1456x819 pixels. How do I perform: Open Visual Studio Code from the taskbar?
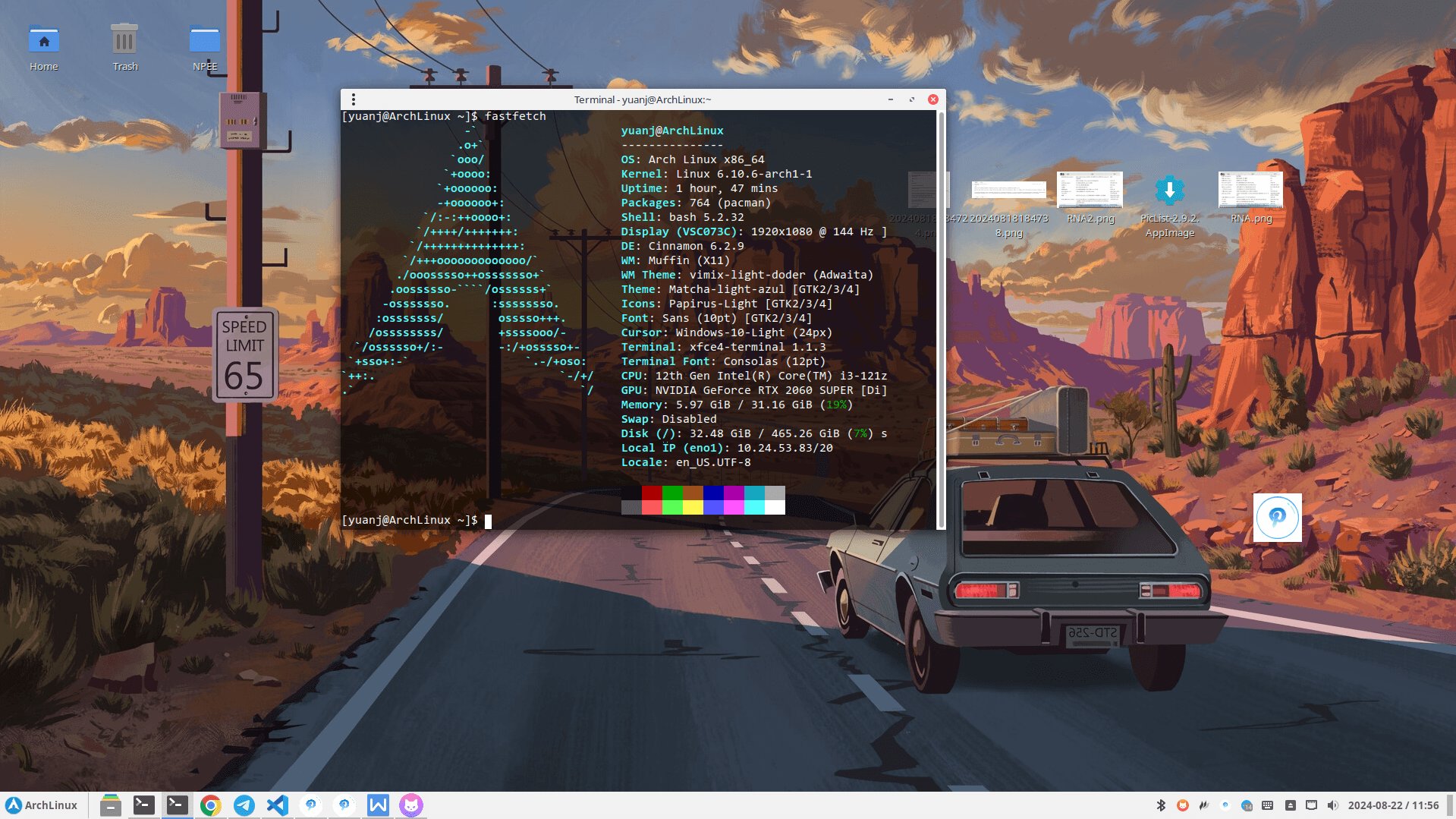(278, 805)
